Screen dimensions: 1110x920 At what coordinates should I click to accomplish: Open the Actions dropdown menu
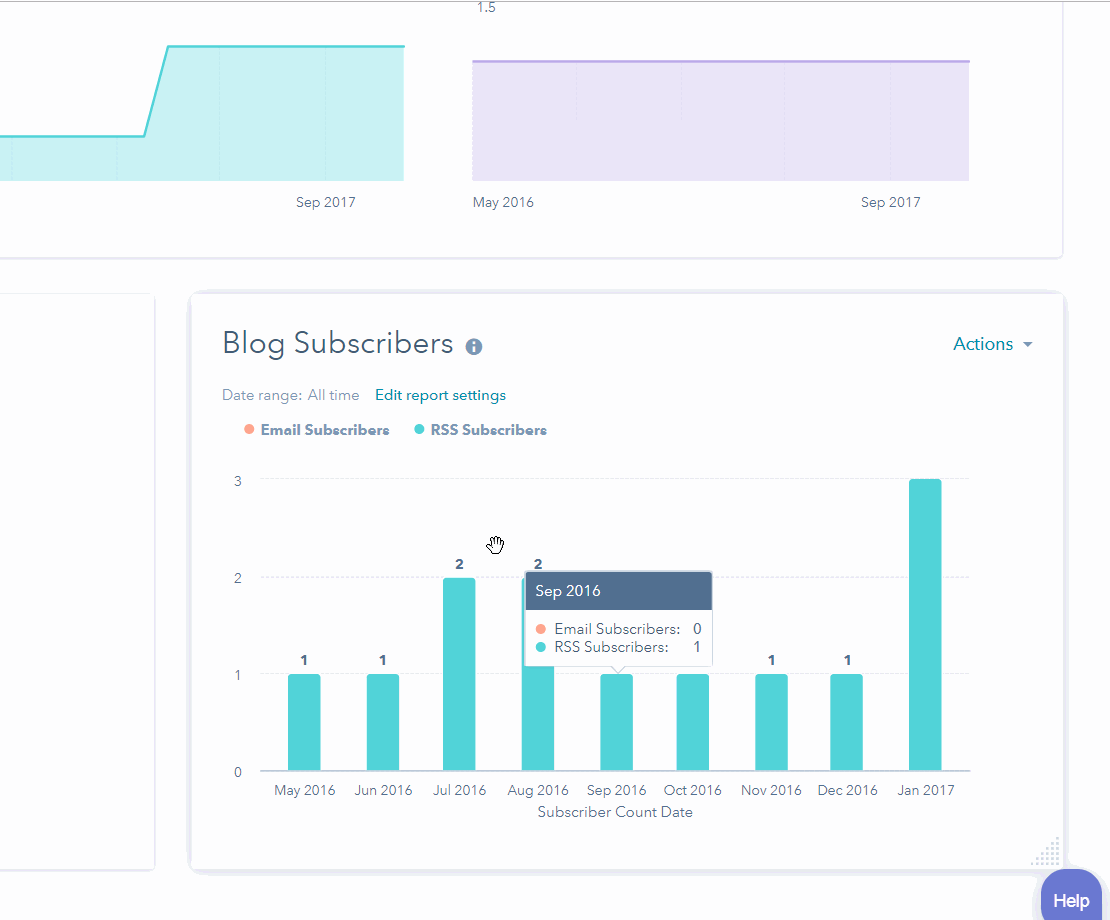tap(992, 344)
